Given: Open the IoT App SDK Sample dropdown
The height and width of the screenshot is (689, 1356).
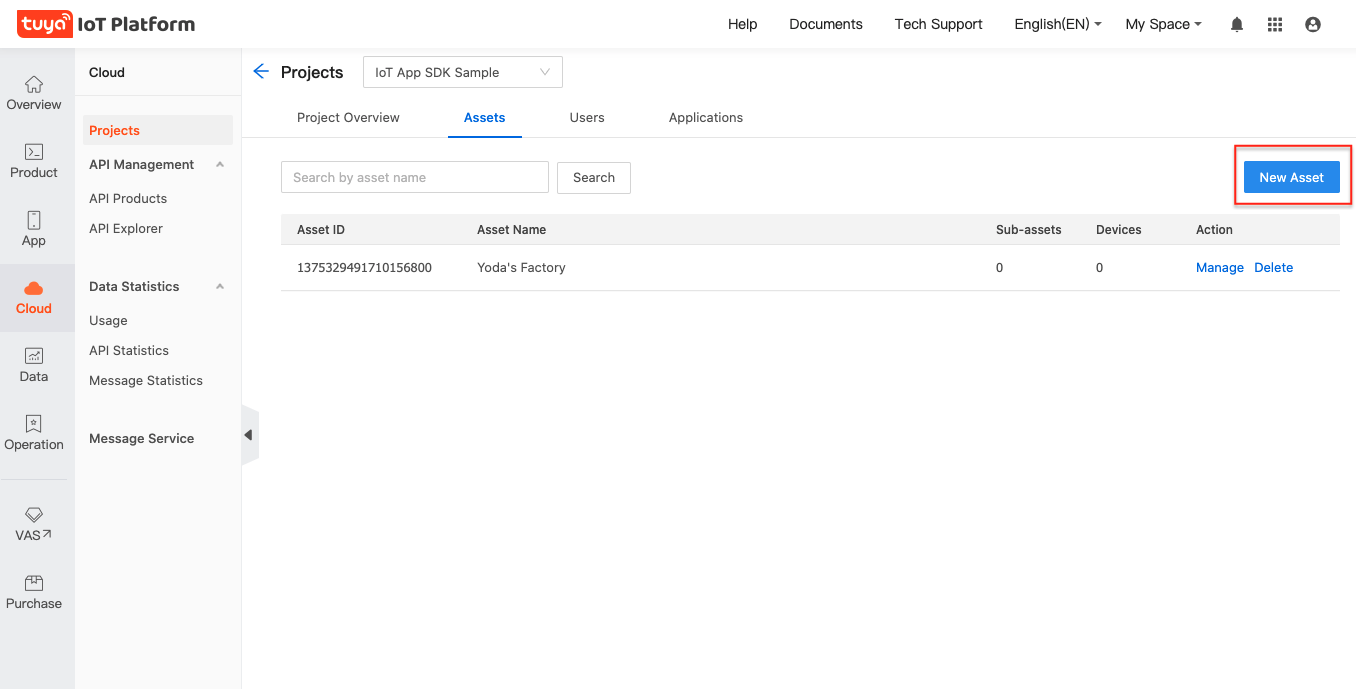Looking at the screenshot, I should [462, 72].
